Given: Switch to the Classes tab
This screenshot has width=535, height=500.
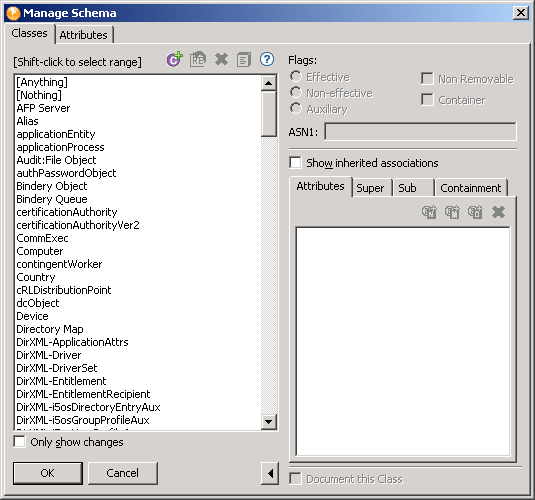Looking at the screenshot, I should tap(29, 33).
